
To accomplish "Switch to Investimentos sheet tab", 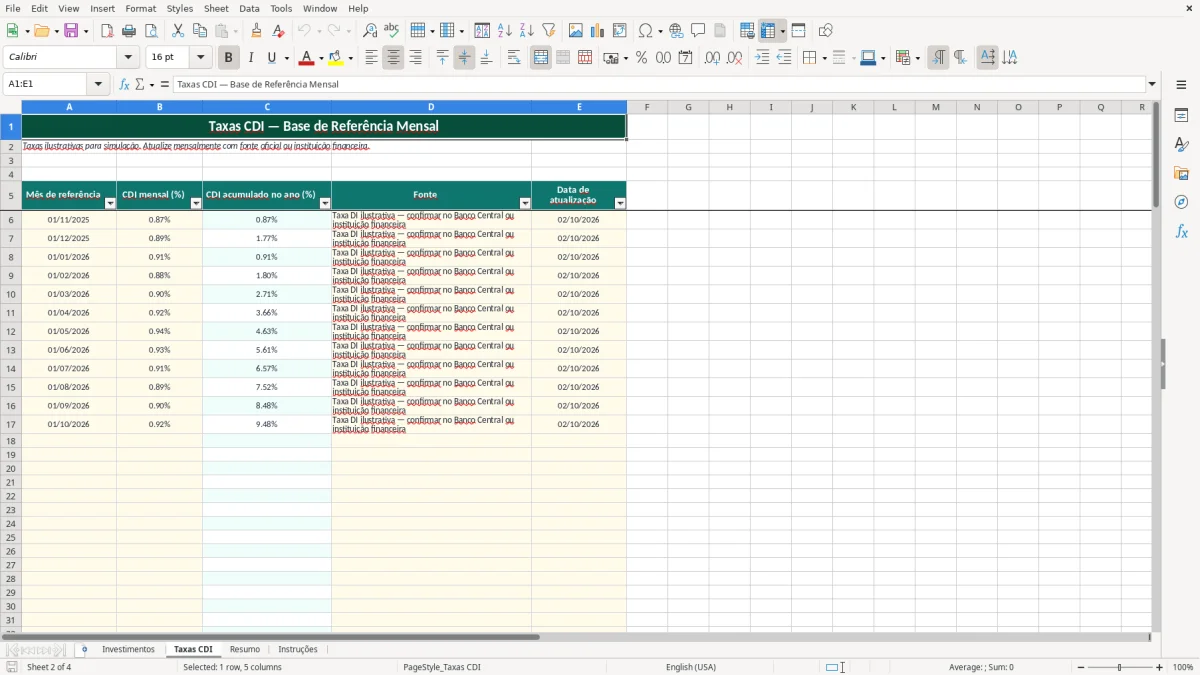I will coord(128,649).
